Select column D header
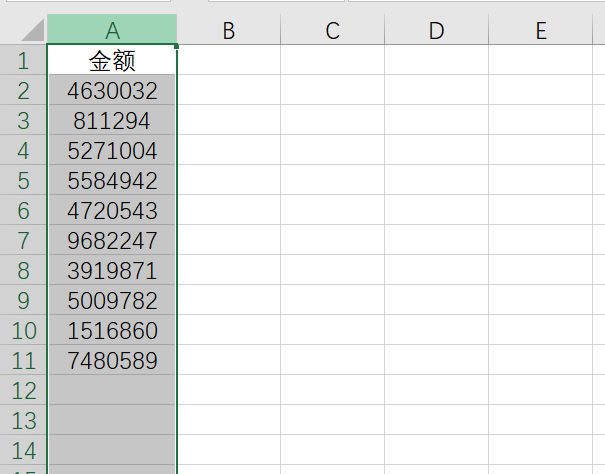 pos(436,29)
